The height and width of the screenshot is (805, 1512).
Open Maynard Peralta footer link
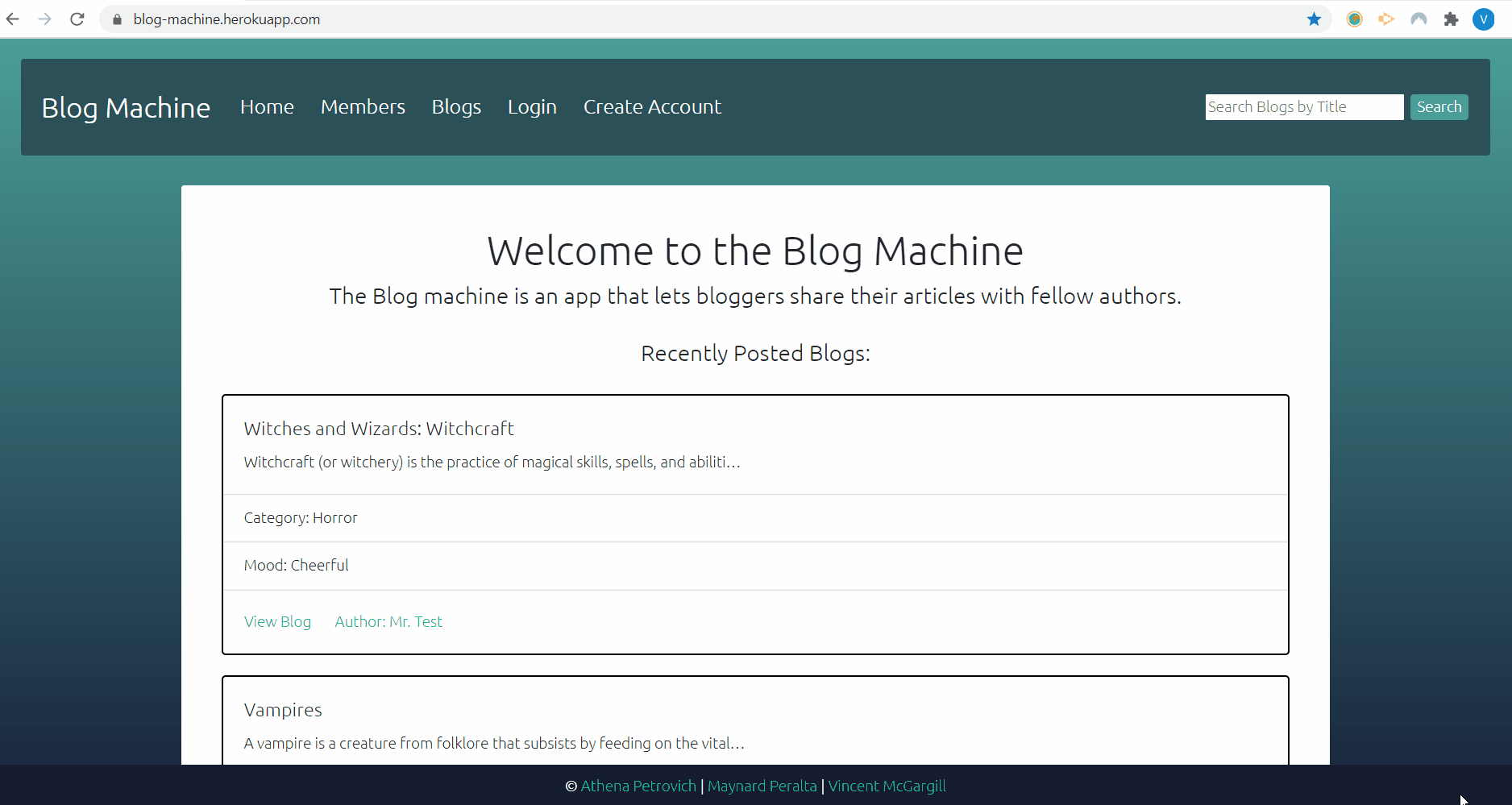point(762,786)
